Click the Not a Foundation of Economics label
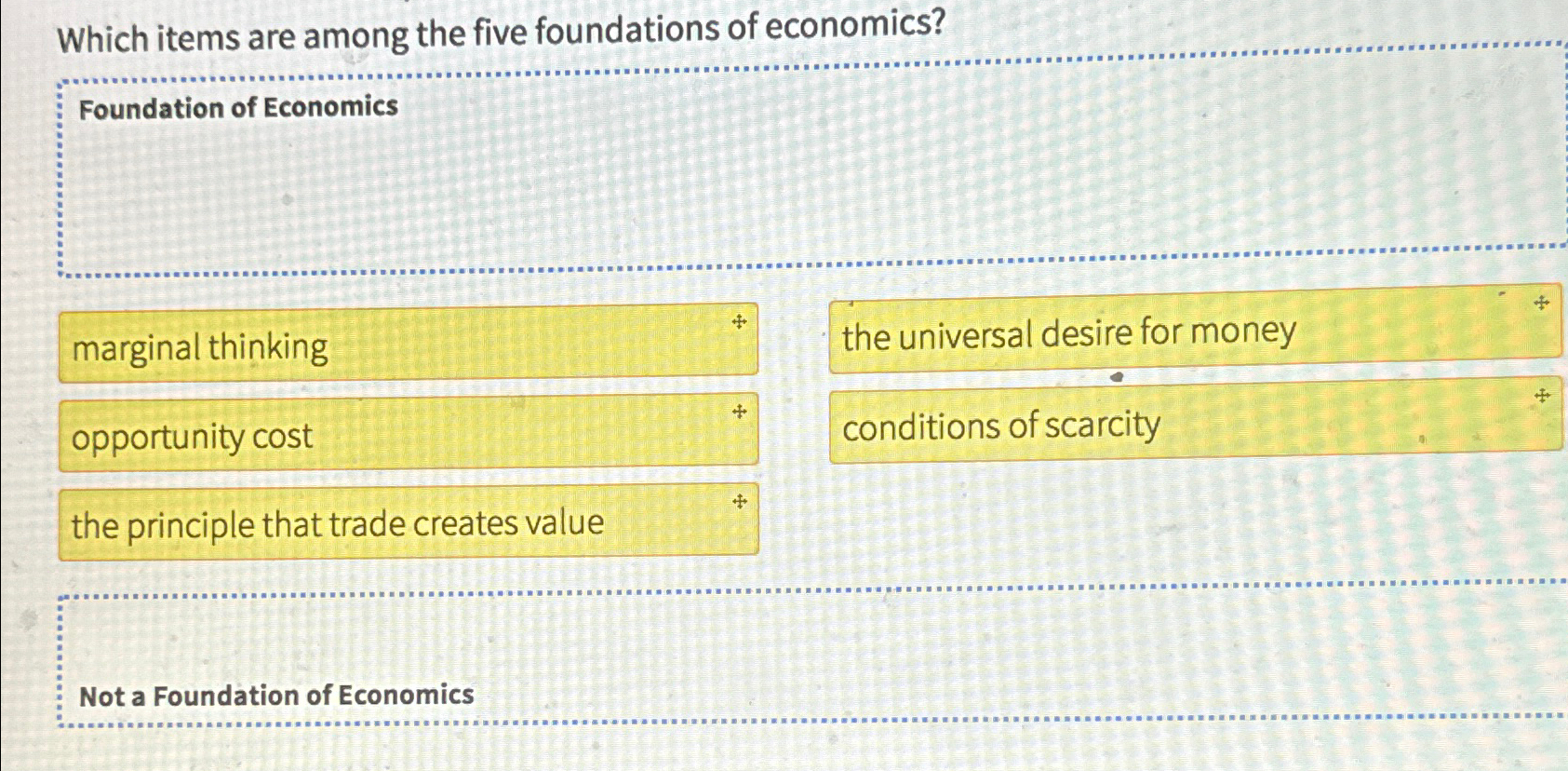This screenshot has width=1568, height=771. pyautogui.click(x=275, y=694)
